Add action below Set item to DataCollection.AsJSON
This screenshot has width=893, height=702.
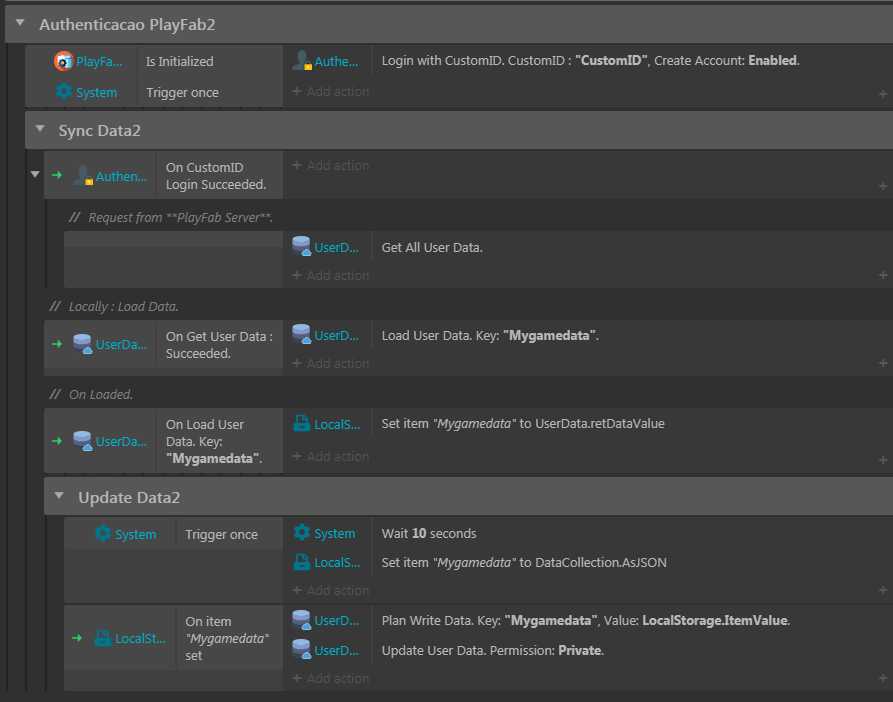tap(331, 590)
